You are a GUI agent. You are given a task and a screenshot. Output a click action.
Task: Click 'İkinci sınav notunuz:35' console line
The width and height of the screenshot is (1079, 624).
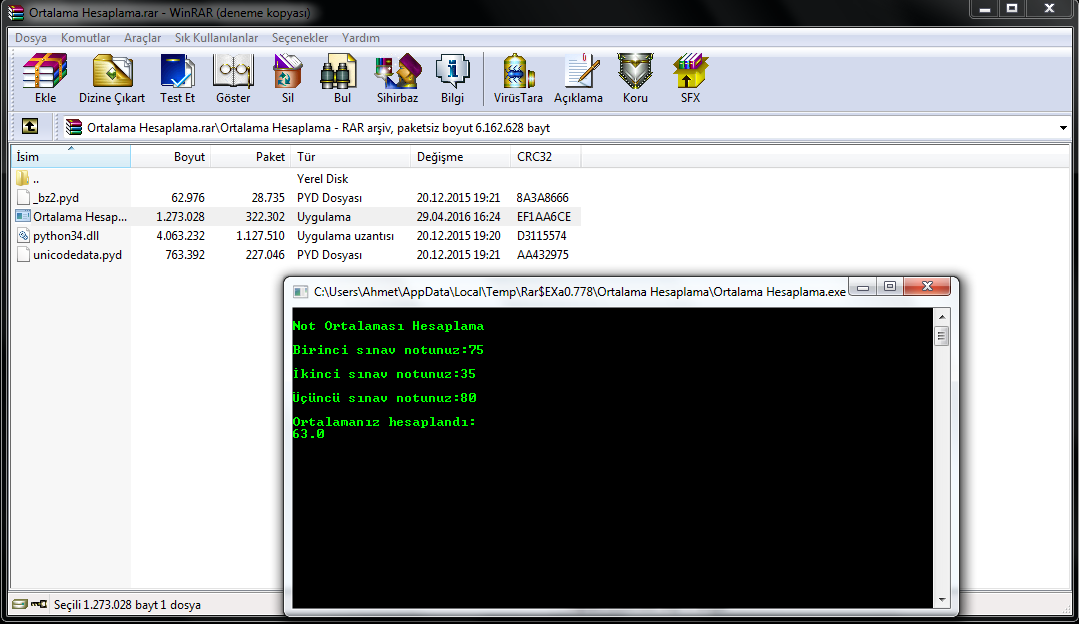point(384,374)
